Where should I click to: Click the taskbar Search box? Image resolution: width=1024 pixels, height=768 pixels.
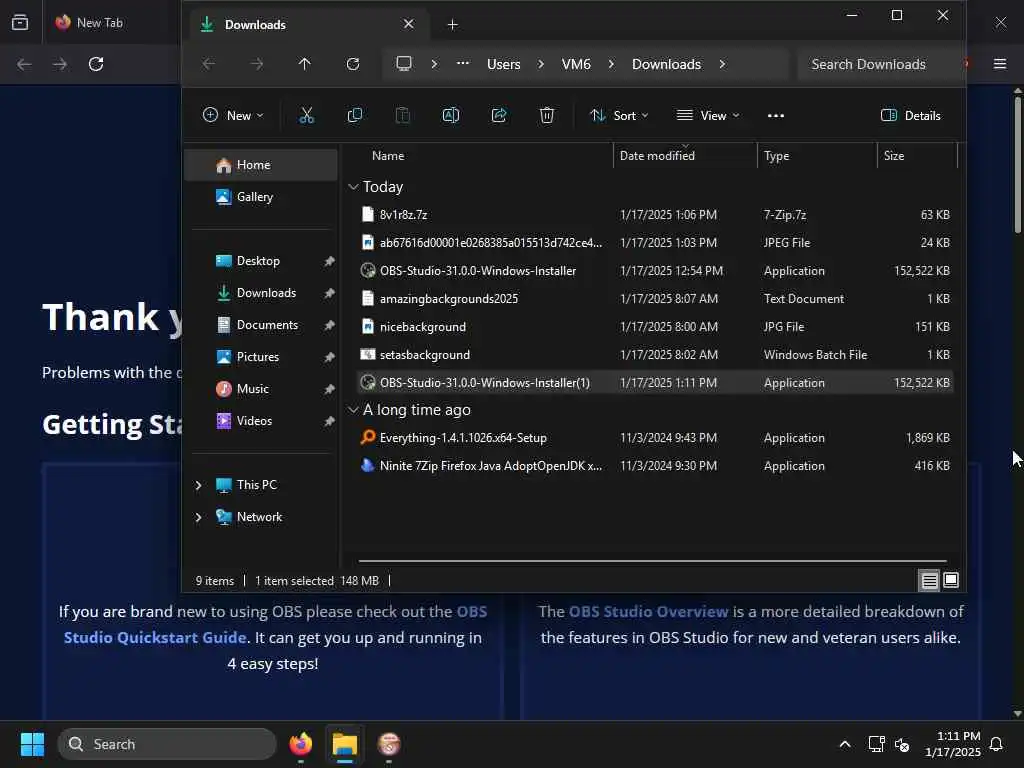[x=167, y=744]
